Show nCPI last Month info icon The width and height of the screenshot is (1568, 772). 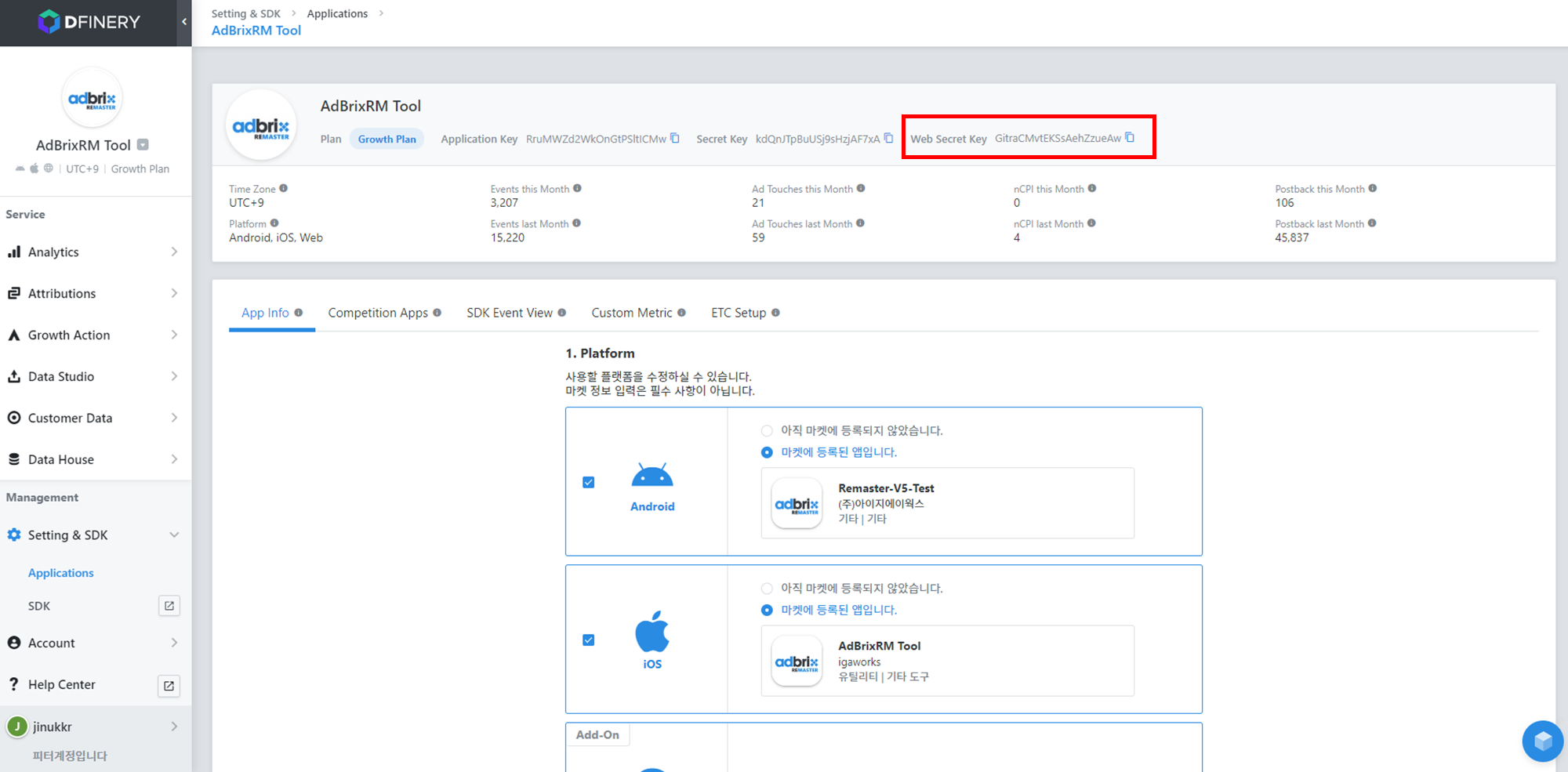1091,223
